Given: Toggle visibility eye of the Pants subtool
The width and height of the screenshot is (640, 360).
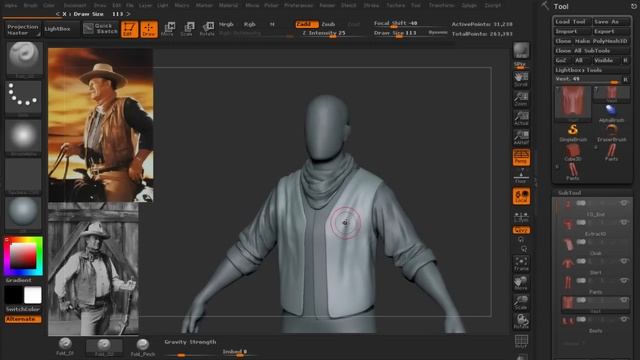Looking at the screenshot, I should pyautogui.click(x=623, y=280).
